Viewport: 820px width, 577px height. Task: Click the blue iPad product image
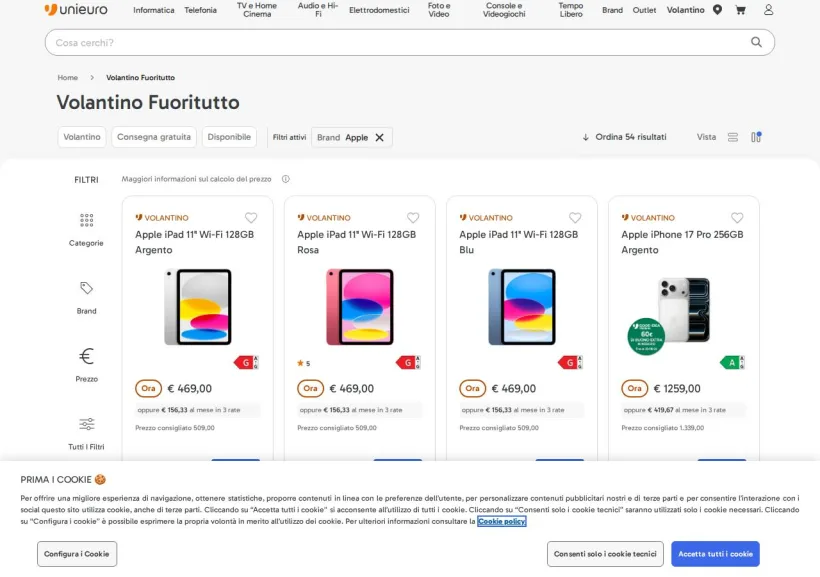pos(522,307)
